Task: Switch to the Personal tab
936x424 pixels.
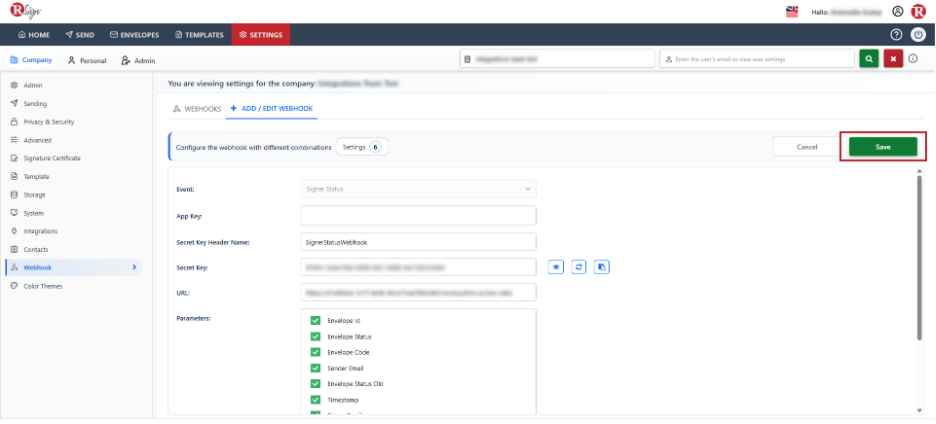Action: (x=87, y=60)
